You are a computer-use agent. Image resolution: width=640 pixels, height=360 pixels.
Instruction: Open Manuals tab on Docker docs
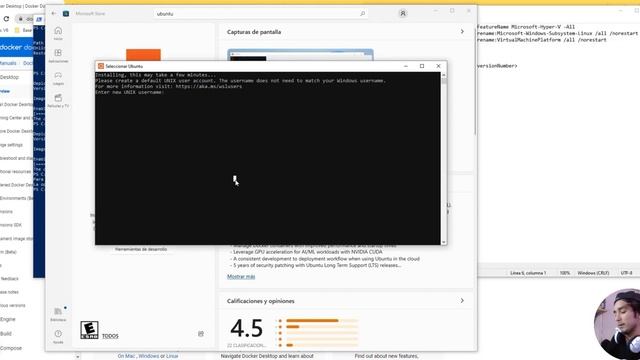point(8,63)
